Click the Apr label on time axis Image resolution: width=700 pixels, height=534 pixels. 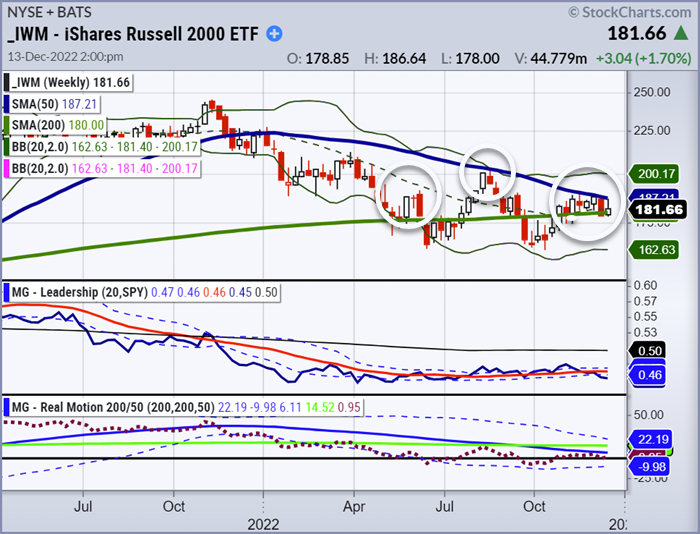[x=354, y=506]
